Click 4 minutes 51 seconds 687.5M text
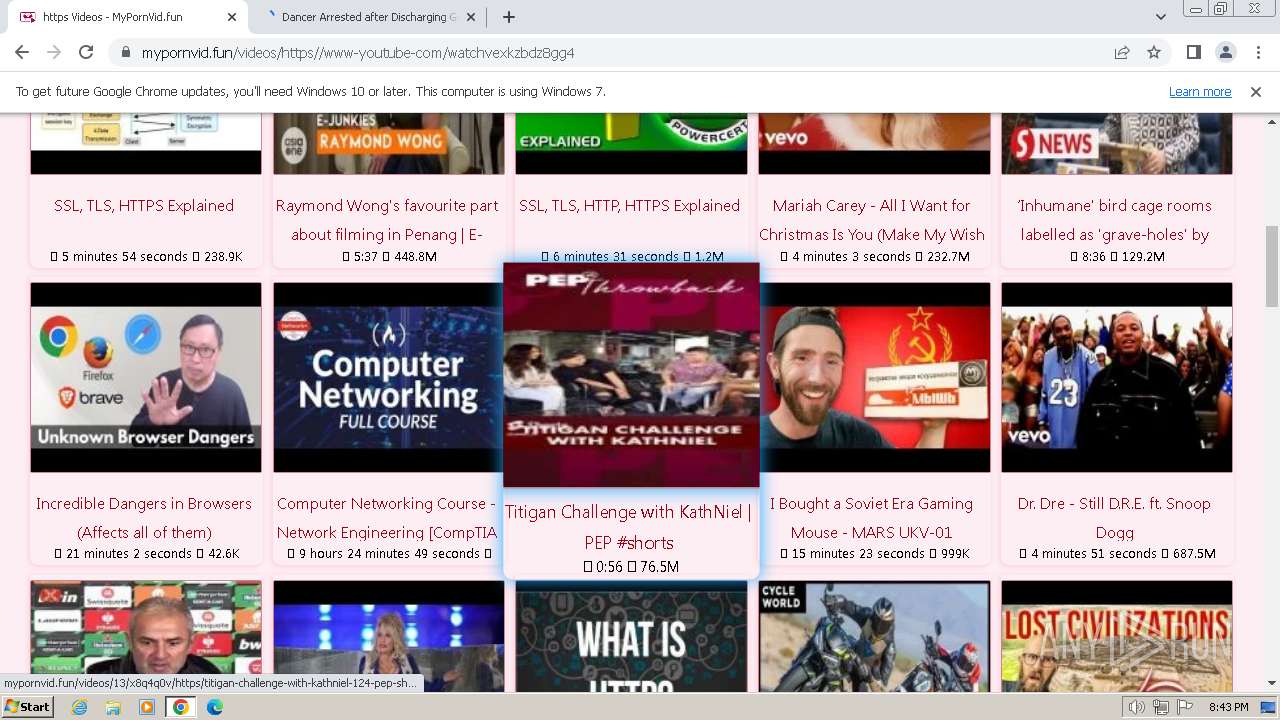Screen dimensions: 1280x720 point(1116,553)
